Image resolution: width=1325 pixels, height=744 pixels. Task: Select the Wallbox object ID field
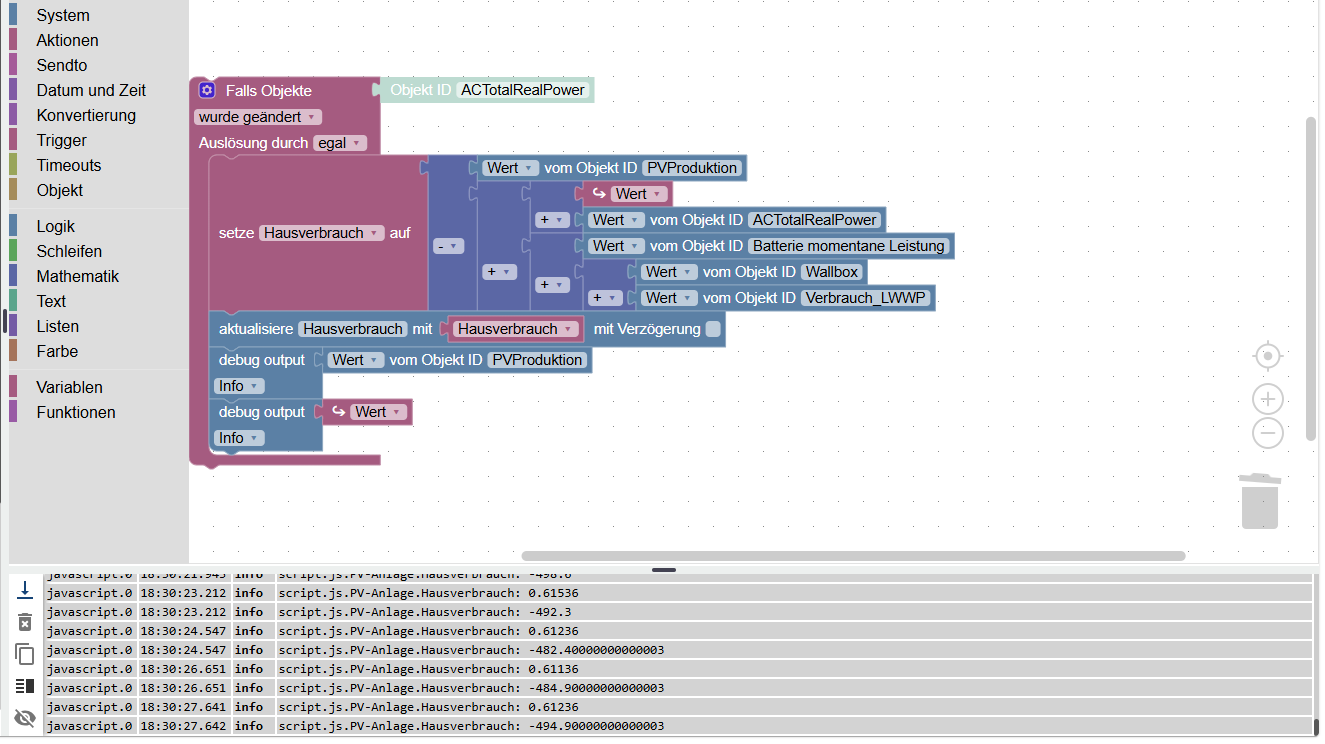click(832, 272)
